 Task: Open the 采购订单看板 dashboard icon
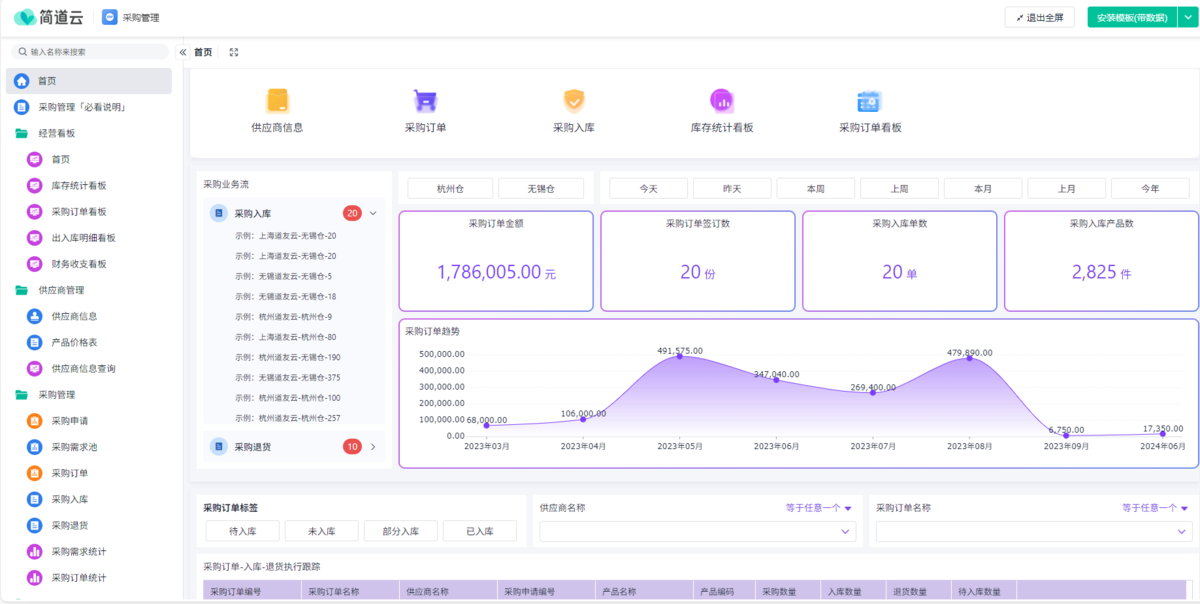click(869, 100)
